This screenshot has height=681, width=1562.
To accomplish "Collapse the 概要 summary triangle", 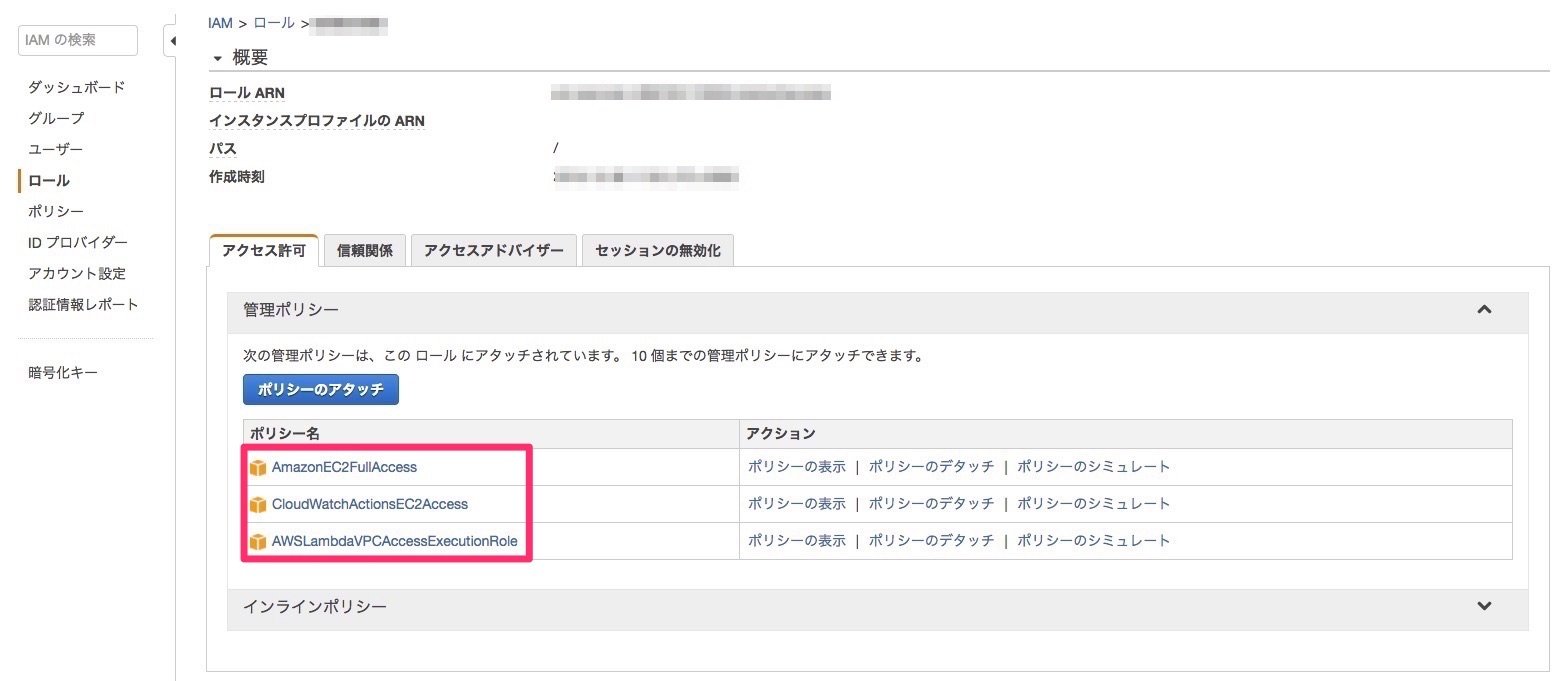I will coord(217,58).
